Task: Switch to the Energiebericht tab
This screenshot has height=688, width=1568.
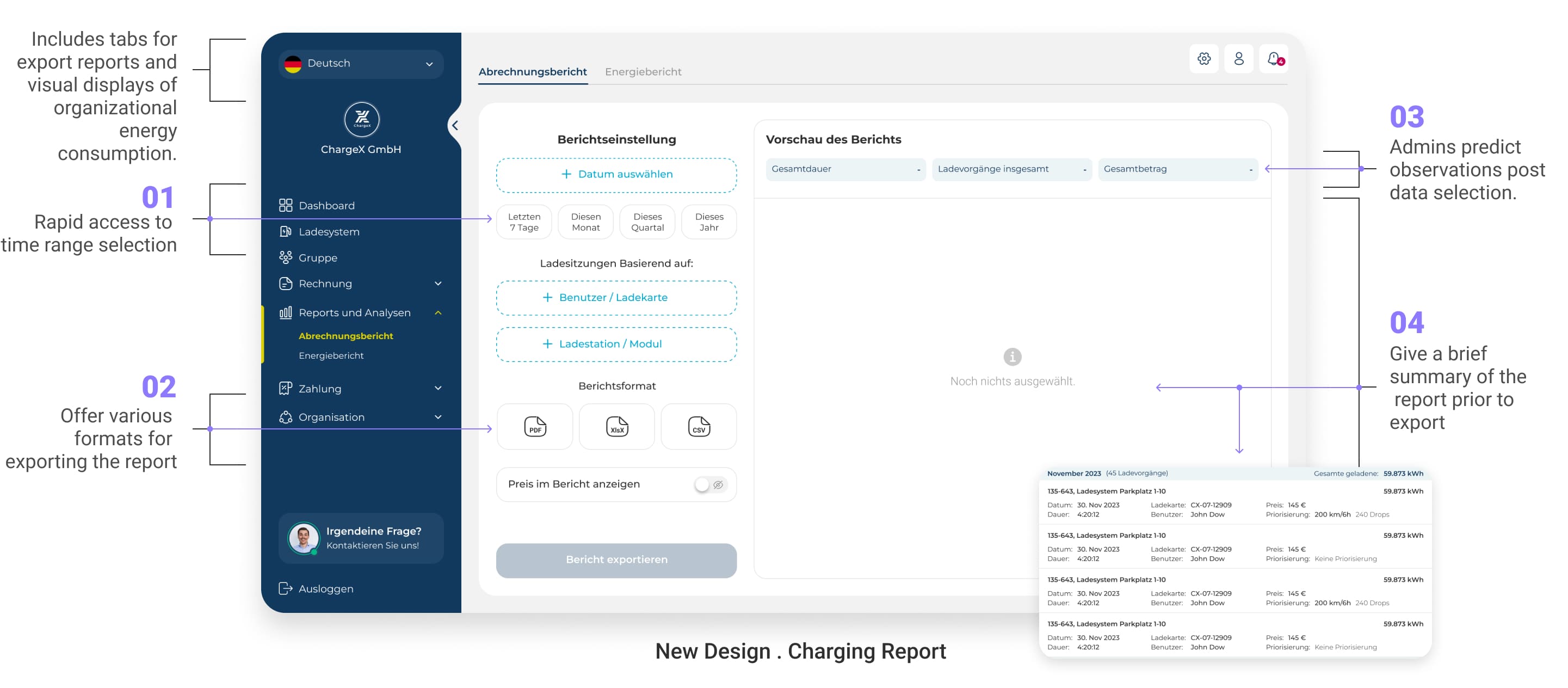Action: [643, 72]
